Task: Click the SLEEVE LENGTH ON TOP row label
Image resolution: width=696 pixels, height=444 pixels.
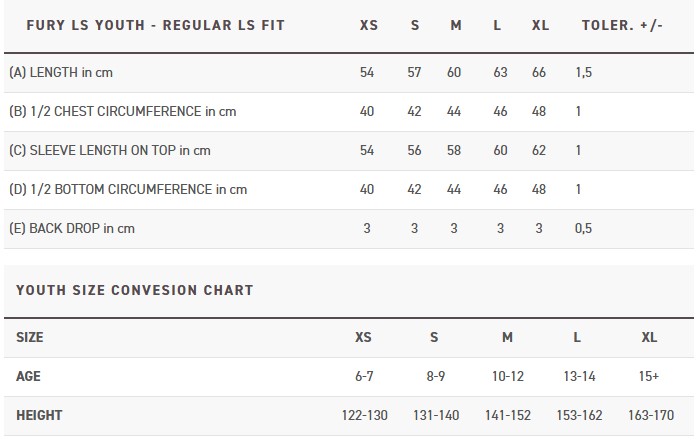Action: (110, 151)
